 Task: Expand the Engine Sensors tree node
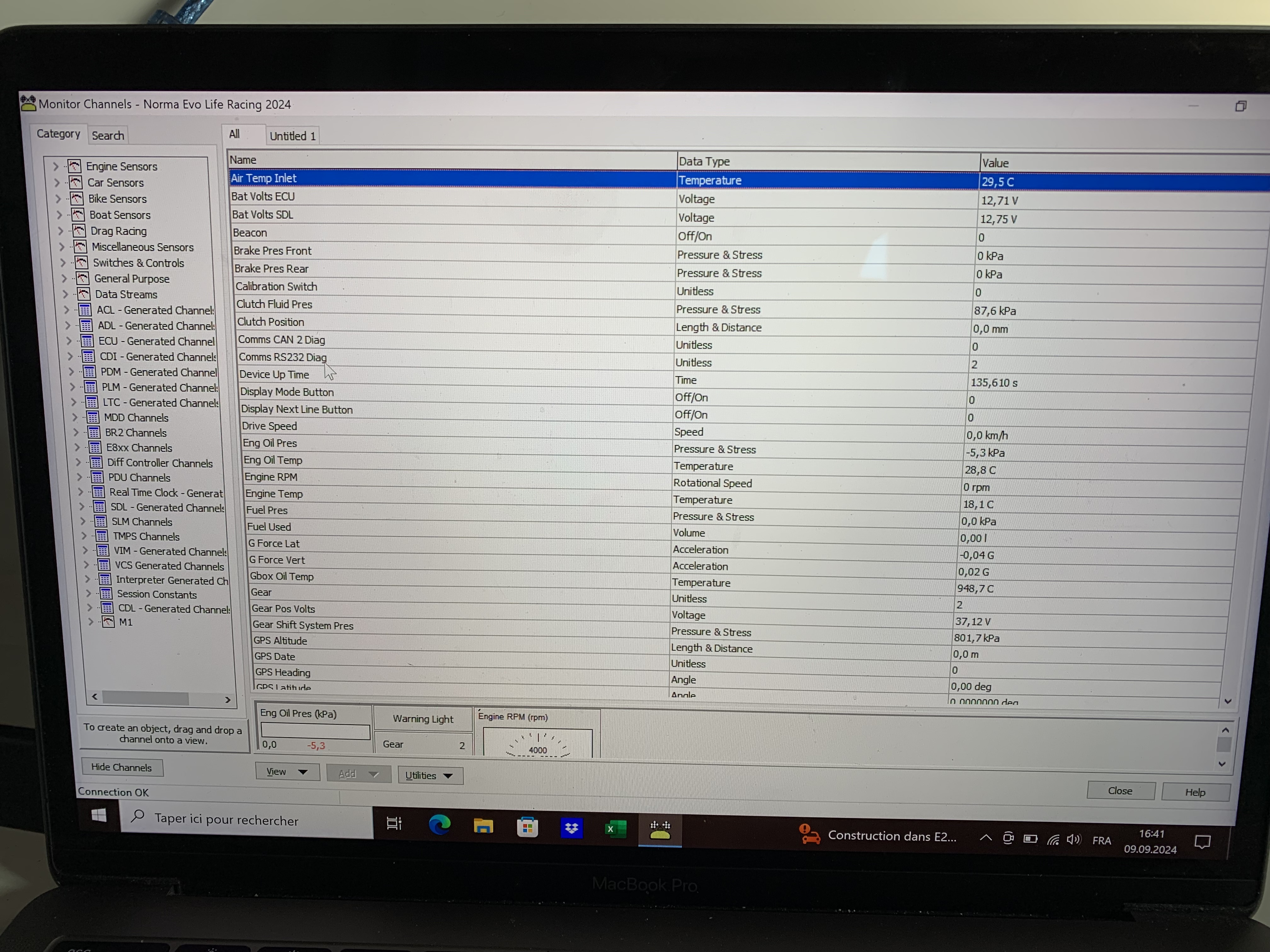pyautogui.click(x=56, y=167)
